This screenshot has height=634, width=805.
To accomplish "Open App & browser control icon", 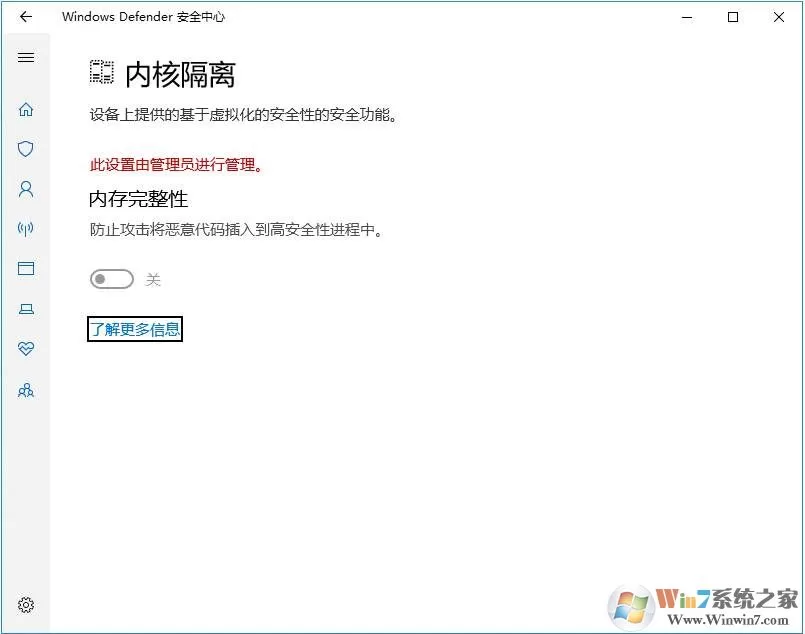I will tap(26, 268).
